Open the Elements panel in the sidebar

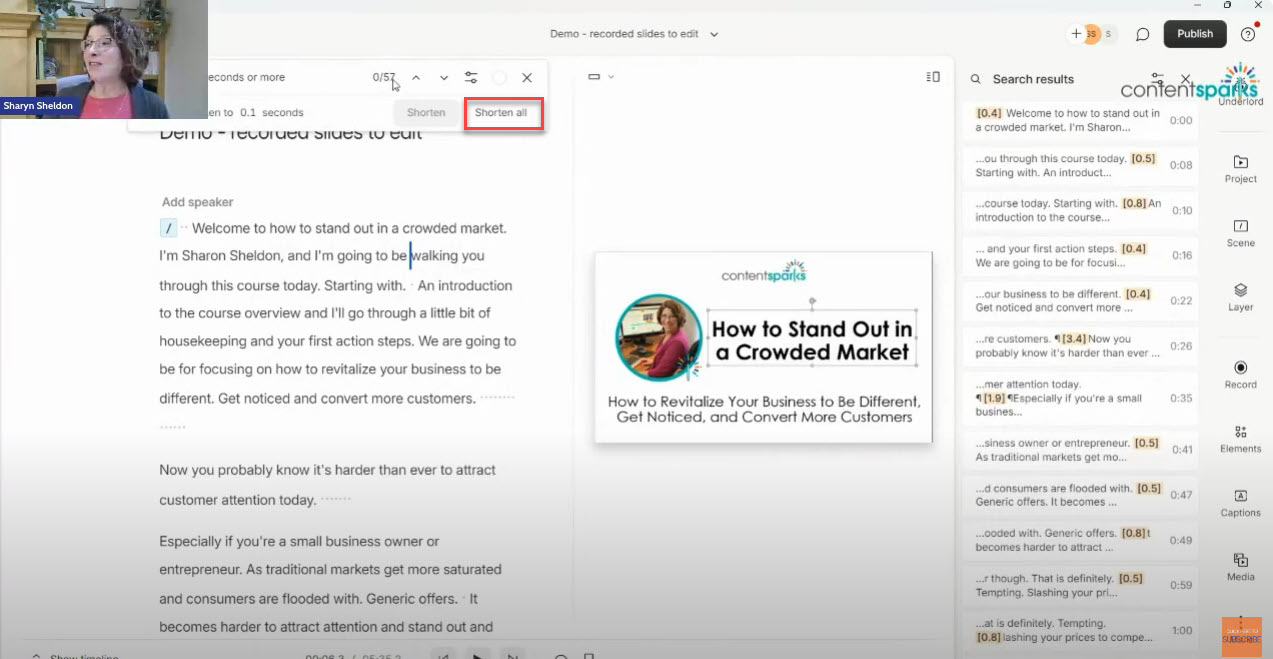1240,439
